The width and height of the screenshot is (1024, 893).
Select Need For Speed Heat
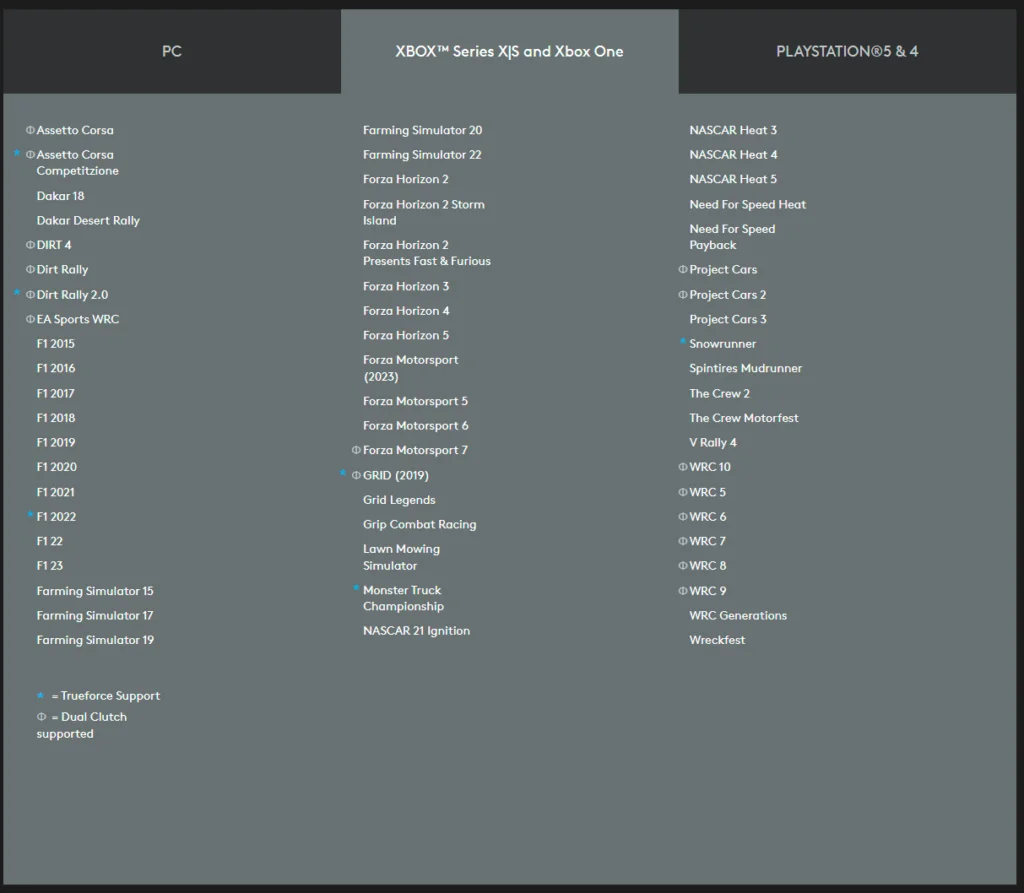pyautogui.click(x=748, y=204)
